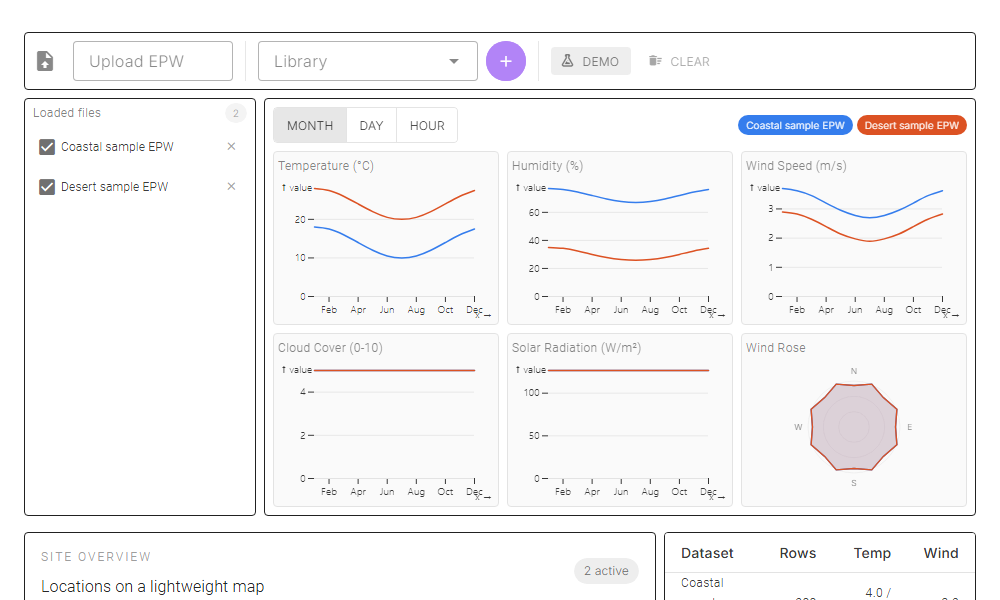
Task: Click the Library dropdown arrow
Action: 456,61
